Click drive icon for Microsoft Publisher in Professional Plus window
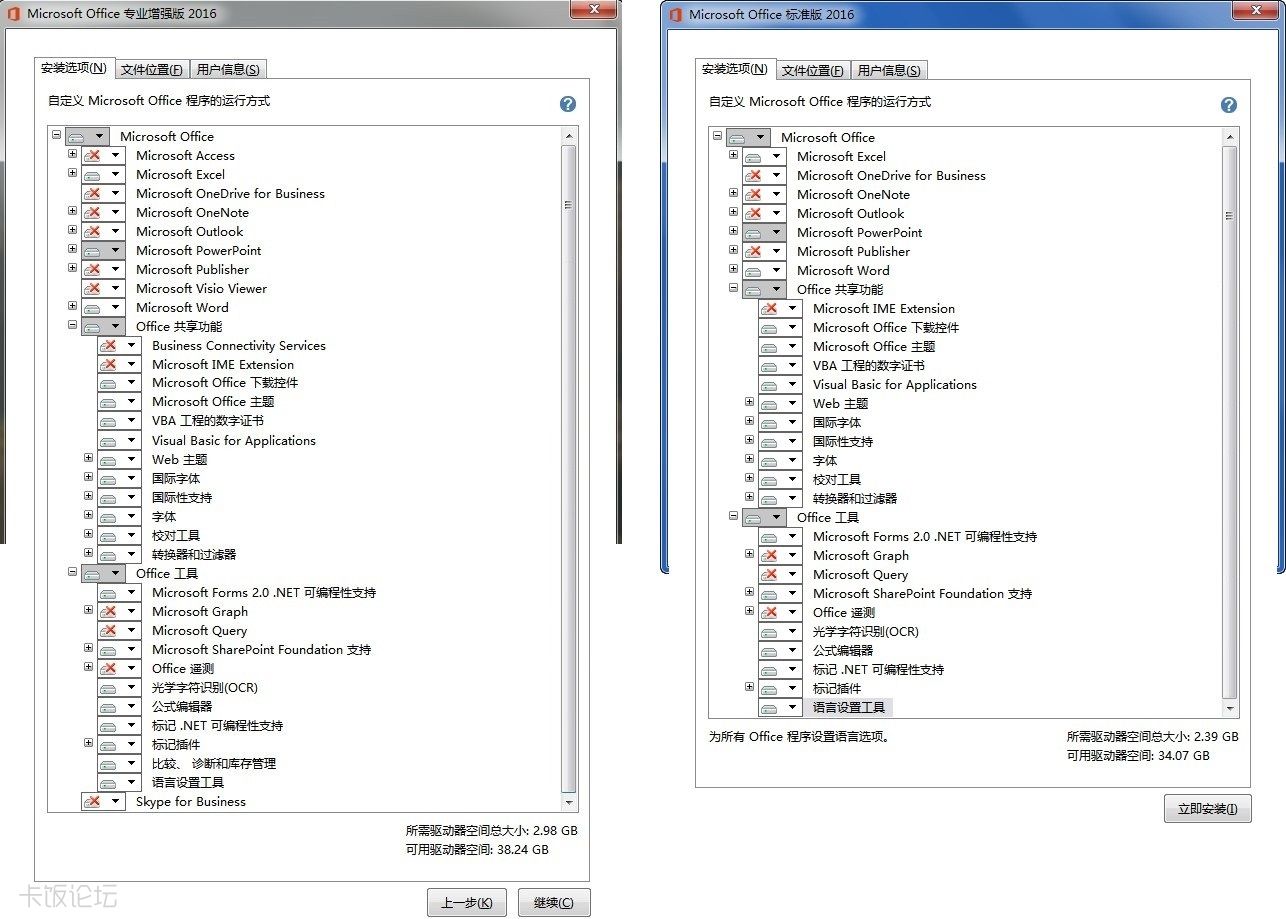Image resolution: width=1286 pixels, height=919 pixels. [93, 269]
